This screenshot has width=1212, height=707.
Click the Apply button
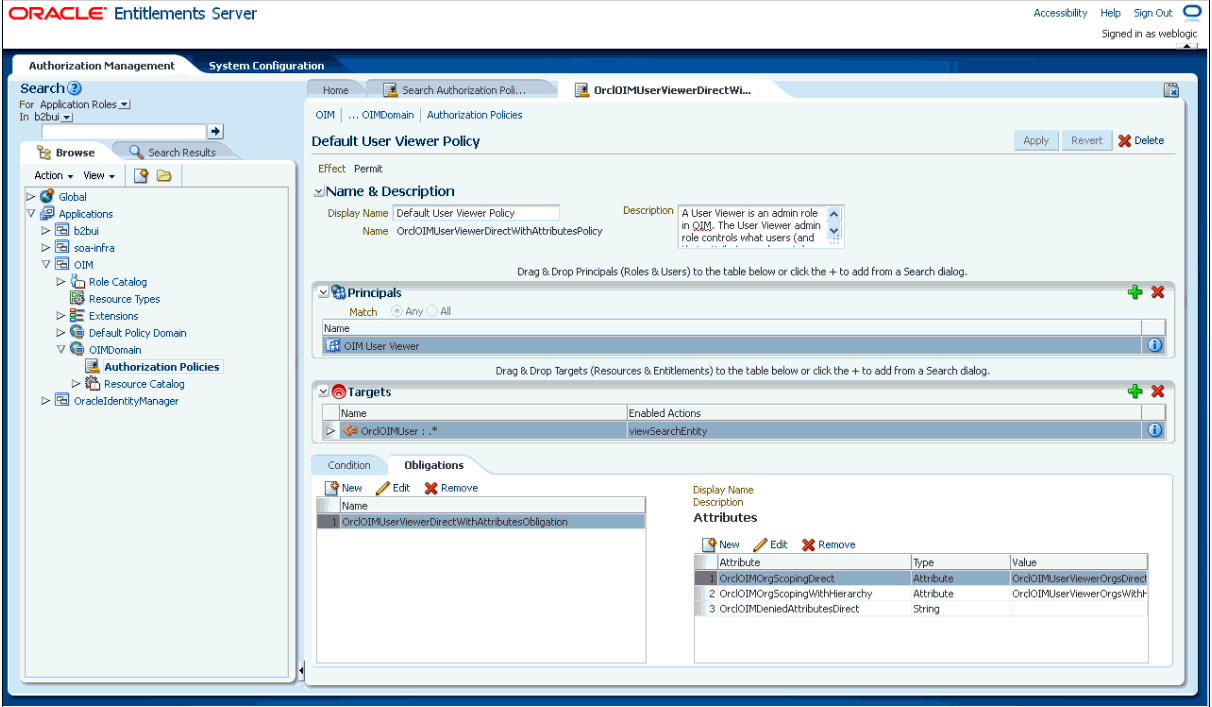[1036, 141]
